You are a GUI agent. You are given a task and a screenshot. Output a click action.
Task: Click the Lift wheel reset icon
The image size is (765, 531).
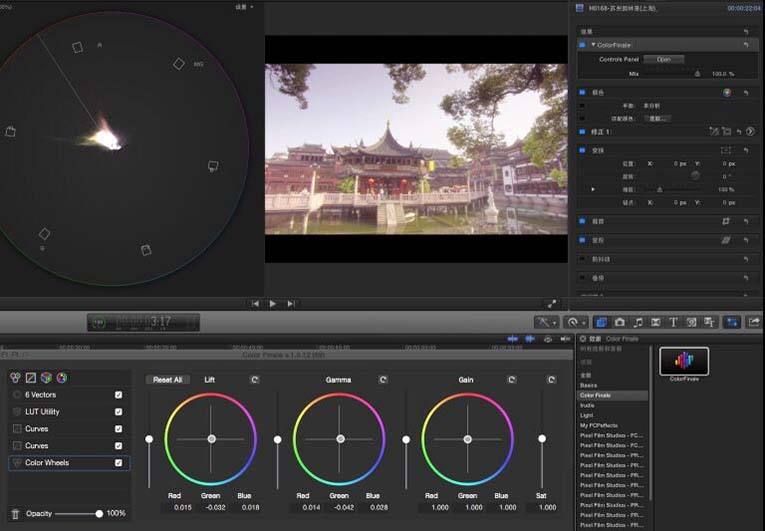255,380
